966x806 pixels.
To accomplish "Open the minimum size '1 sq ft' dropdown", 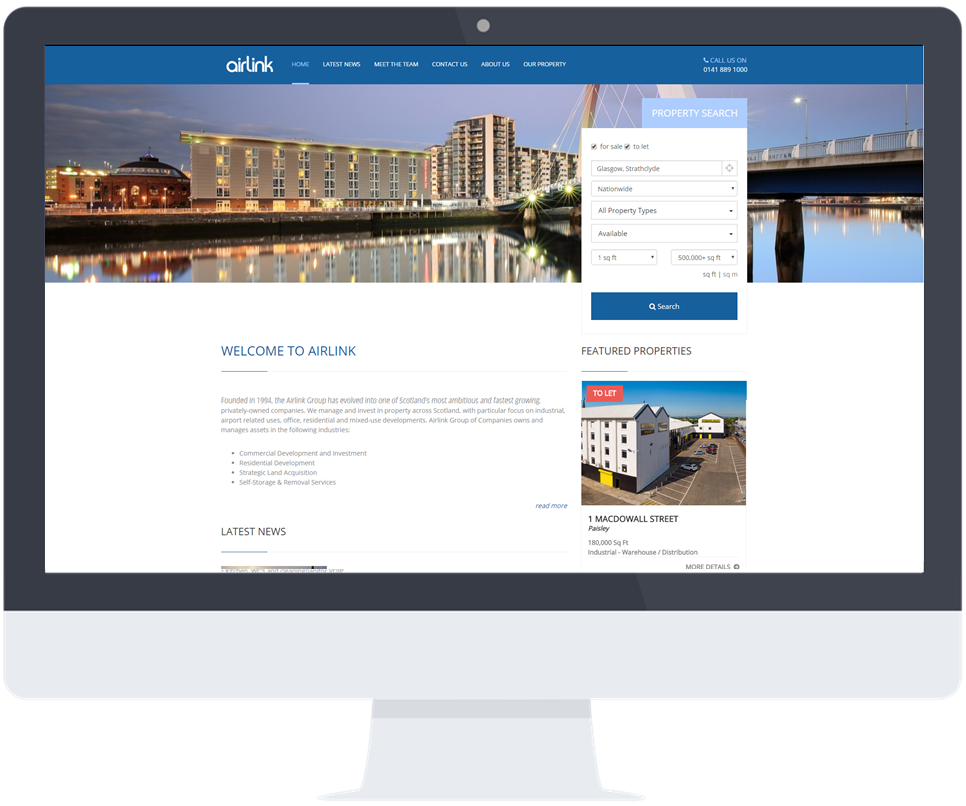I will point(624,257).
